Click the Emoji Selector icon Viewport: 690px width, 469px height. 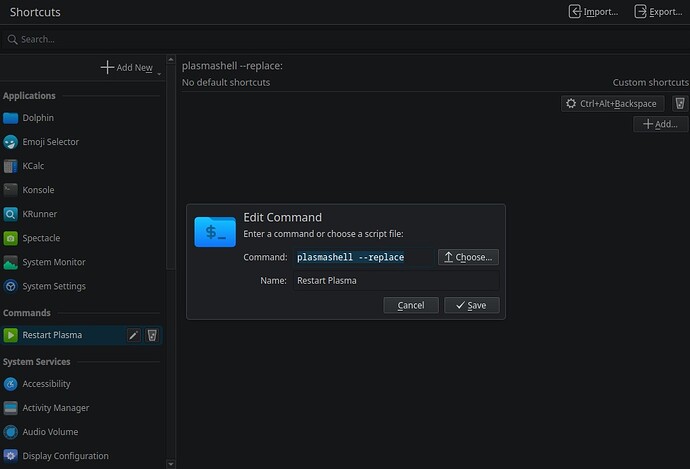pyautogui.click(x=11, y=142)
